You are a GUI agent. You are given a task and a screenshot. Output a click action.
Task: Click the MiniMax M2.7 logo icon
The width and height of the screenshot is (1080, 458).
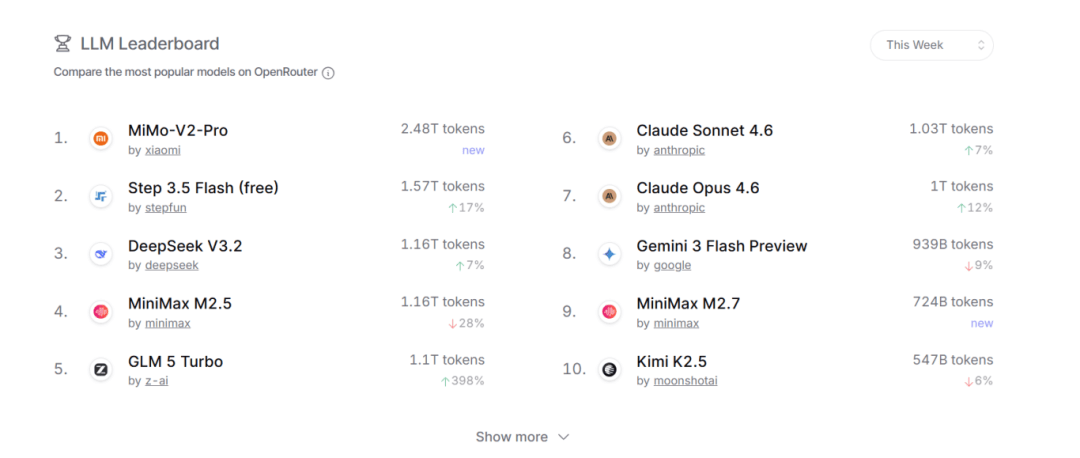coord(608,312)
